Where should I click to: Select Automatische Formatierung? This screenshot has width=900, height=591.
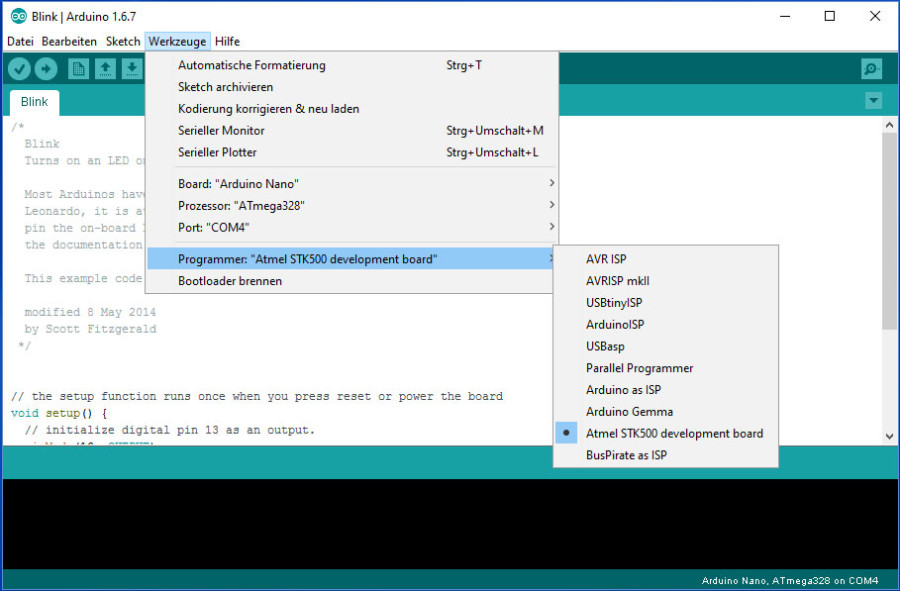pyautogui.click(x=250, y=64)
